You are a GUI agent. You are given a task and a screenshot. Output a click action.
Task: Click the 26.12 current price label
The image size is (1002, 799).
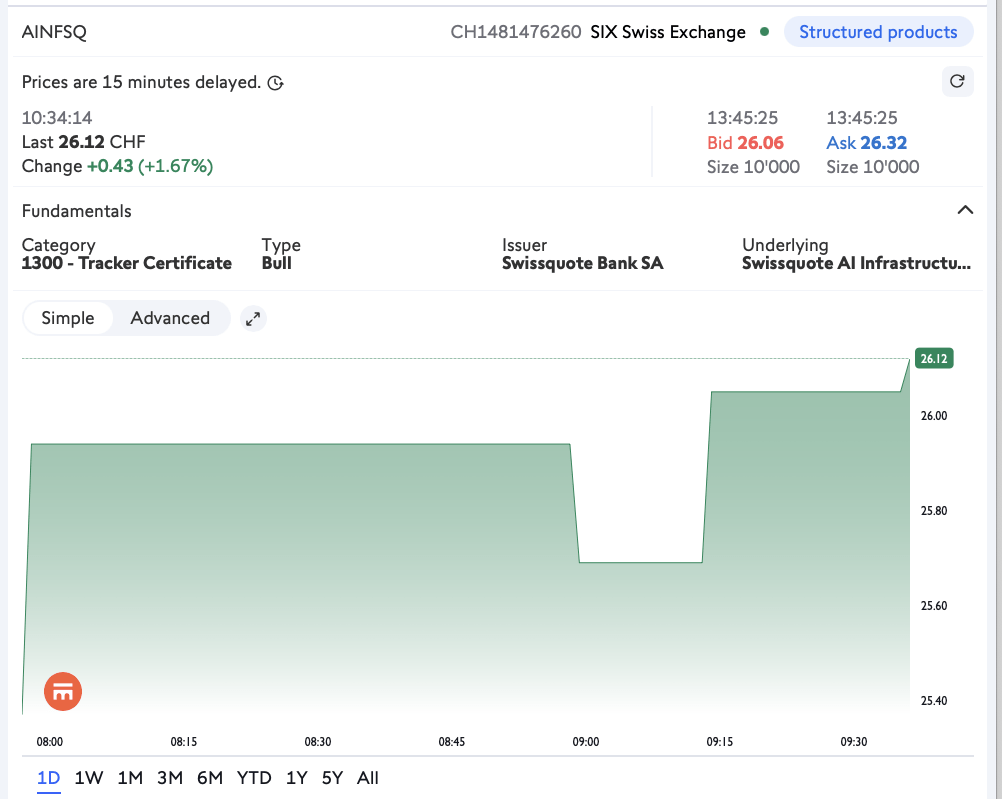[933, 359]
